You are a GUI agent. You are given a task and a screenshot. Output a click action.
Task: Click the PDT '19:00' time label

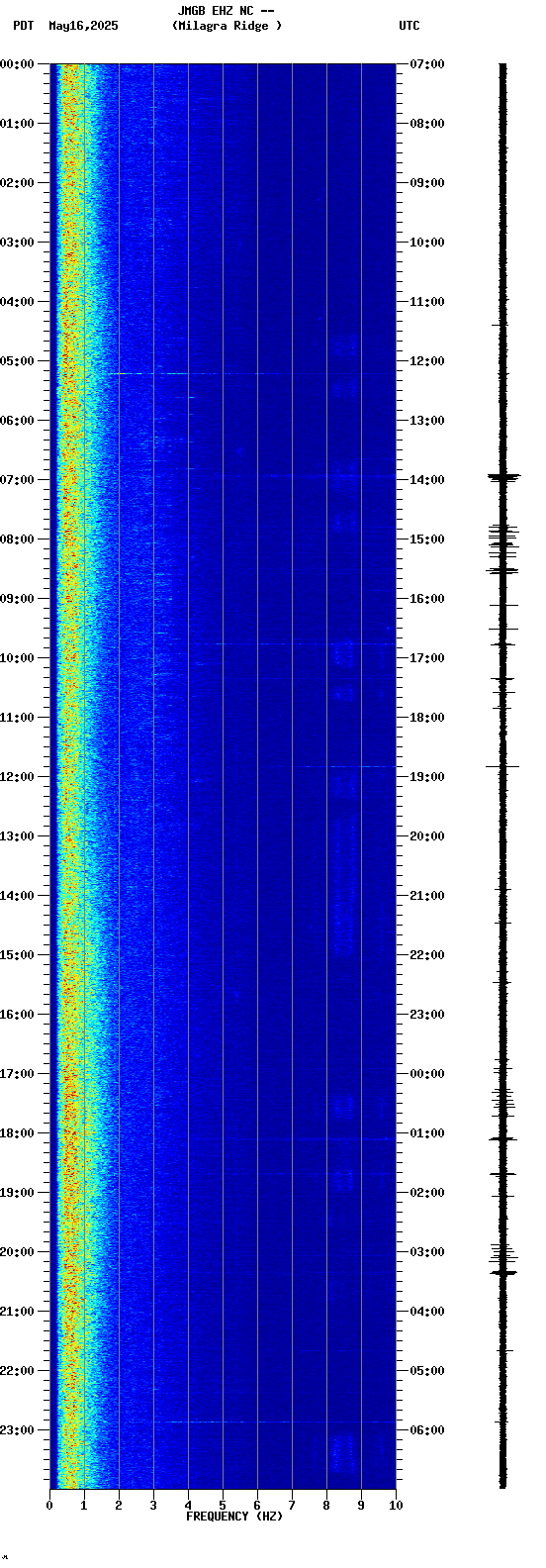(x=18, y=1193)
